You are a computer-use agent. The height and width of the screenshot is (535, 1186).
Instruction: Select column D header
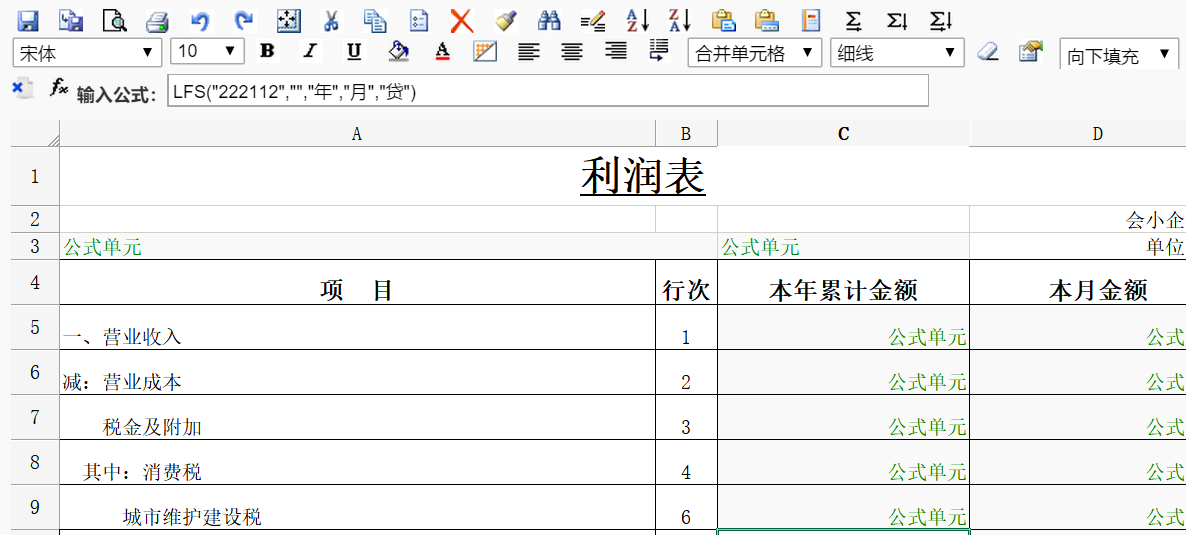(1078, 134)
